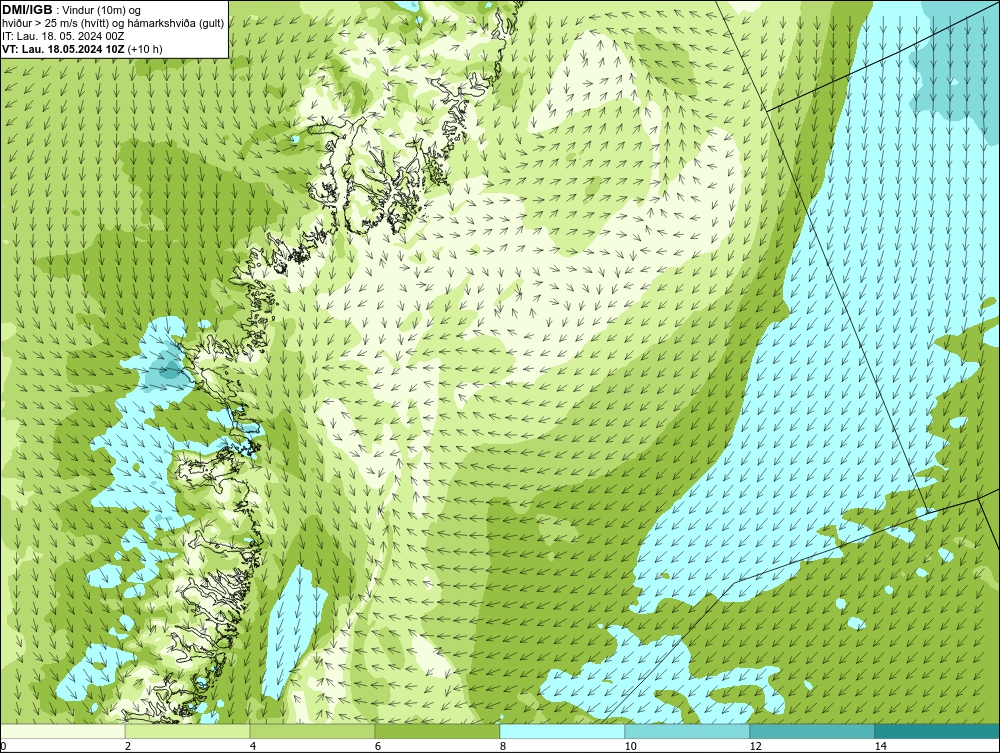Click the legend label '10'

click(630, 746)
